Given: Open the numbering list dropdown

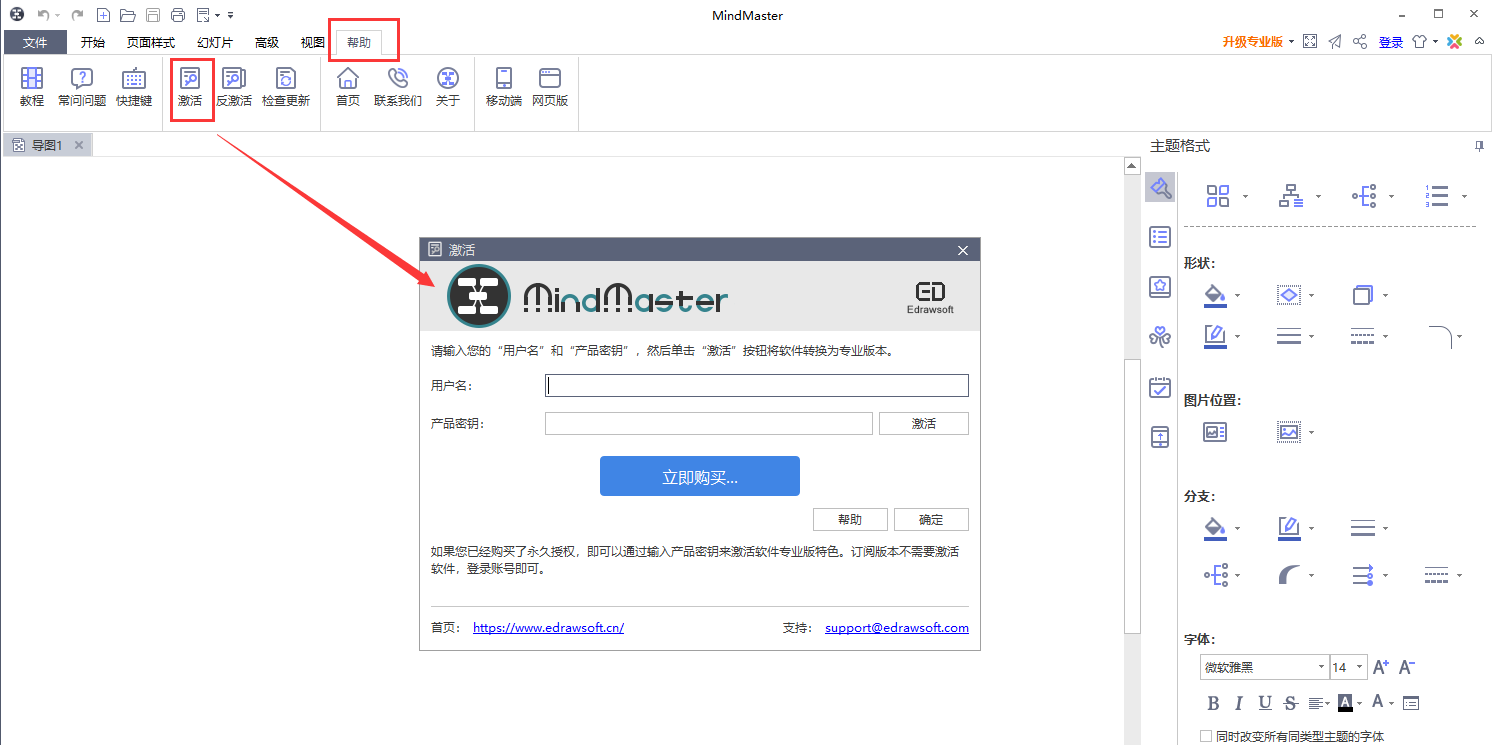Looking at the screenshot, I should pos(1464,196).
